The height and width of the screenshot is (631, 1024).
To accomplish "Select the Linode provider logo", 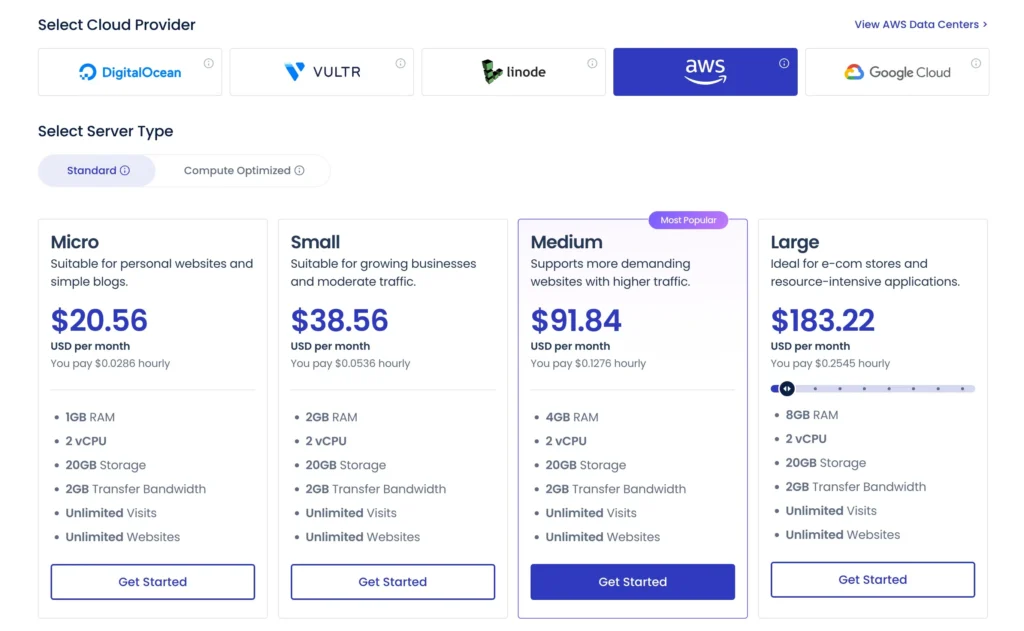I will pyautogui.click(x=513, y=71).
